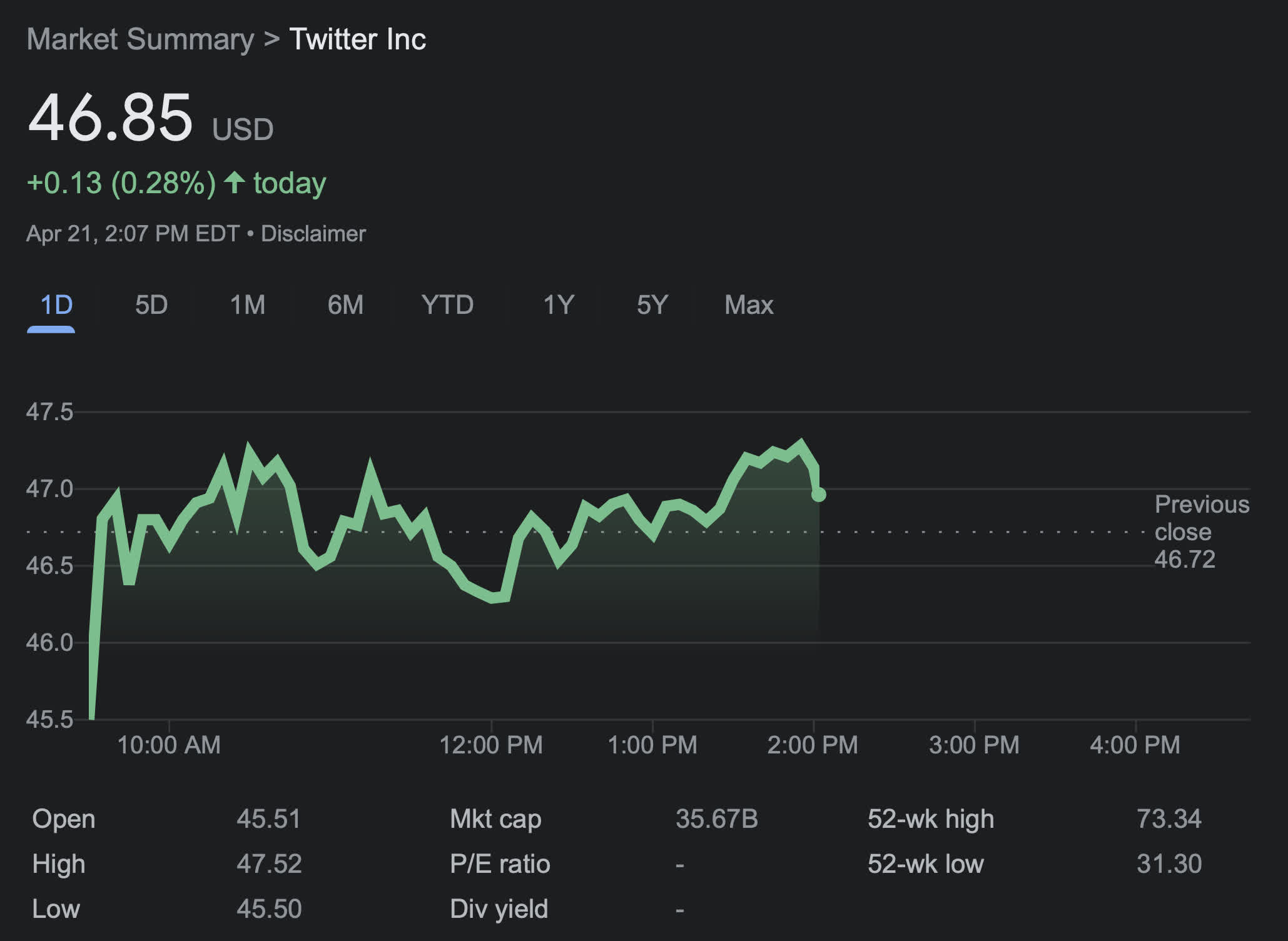Switch to the 6M range tab

tap(345, 305)
